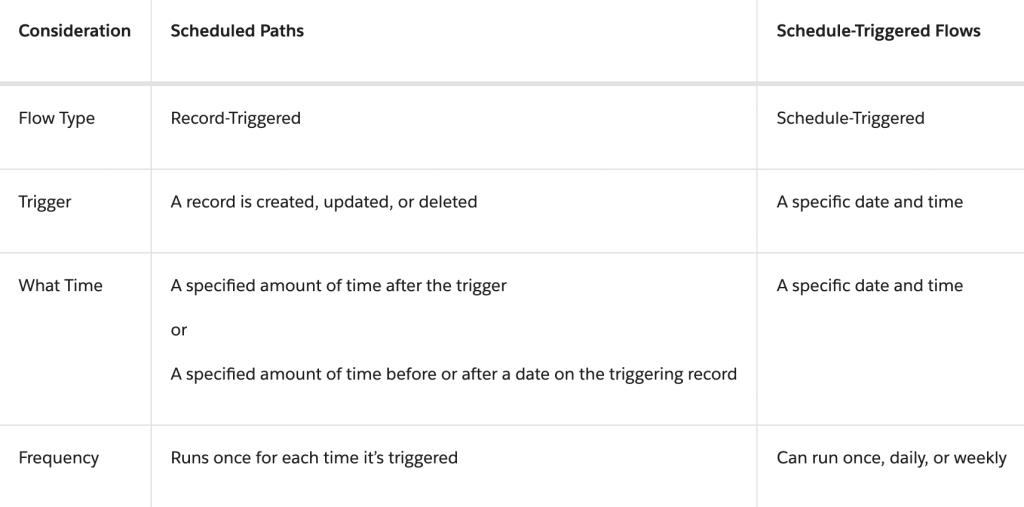1024x507 pixels.
Task: Click the Schedule-Triggered Flows column header
Action: pyautogui.click(x=878, y=31)
